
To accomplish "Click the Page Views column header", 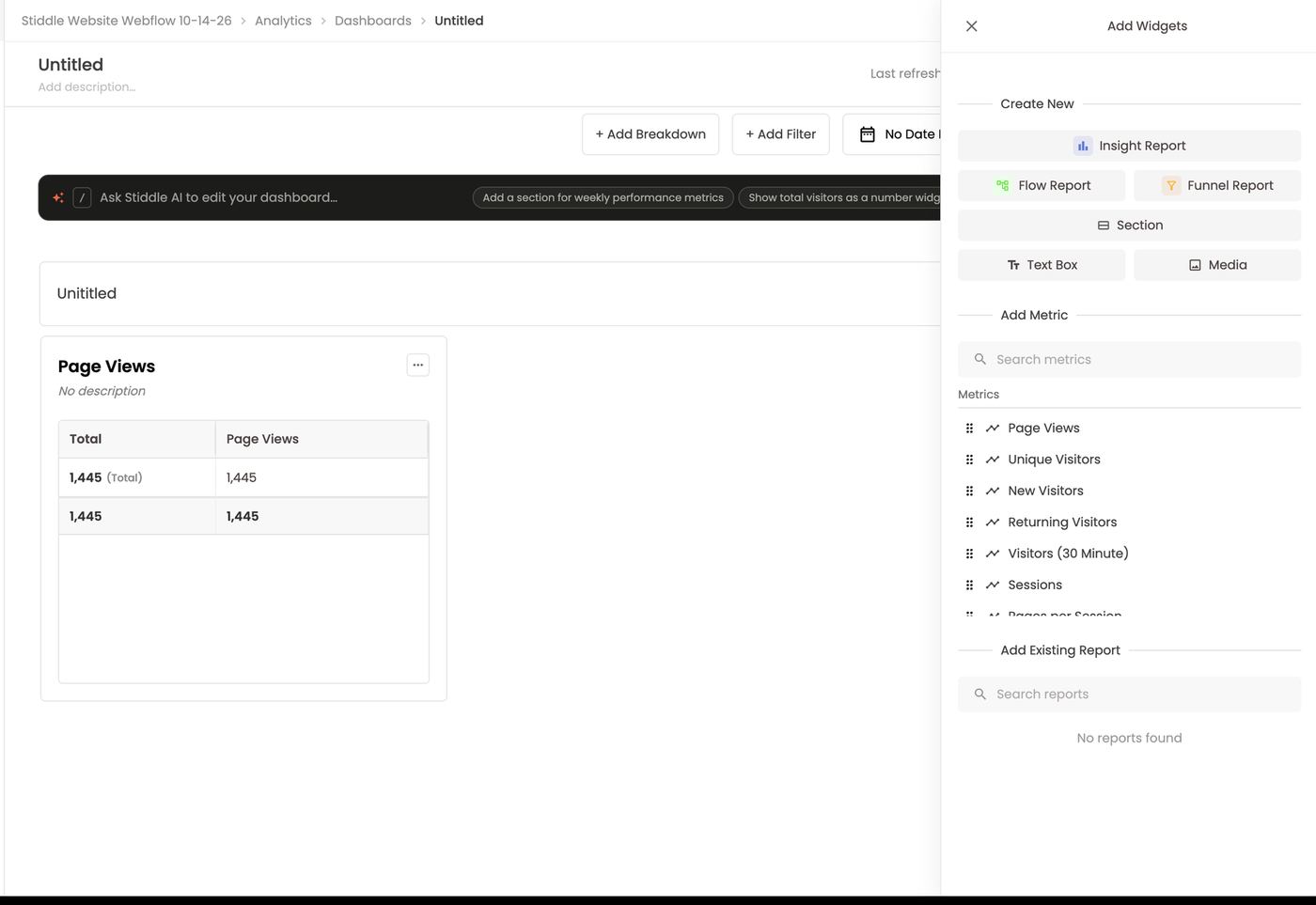I will click(x=321, y=439).
